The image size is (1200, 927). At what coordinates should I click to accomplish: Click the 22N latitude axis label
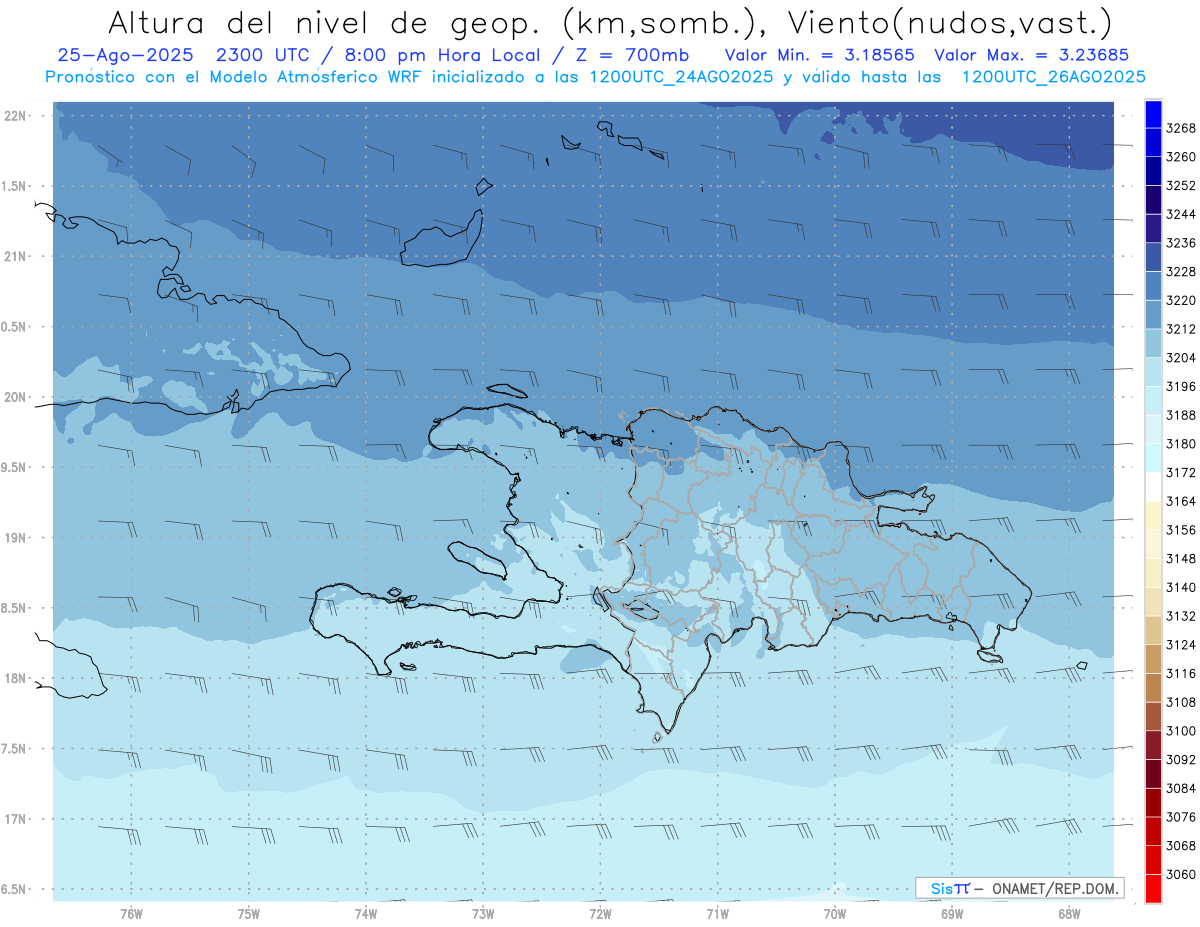coord(15,115)
